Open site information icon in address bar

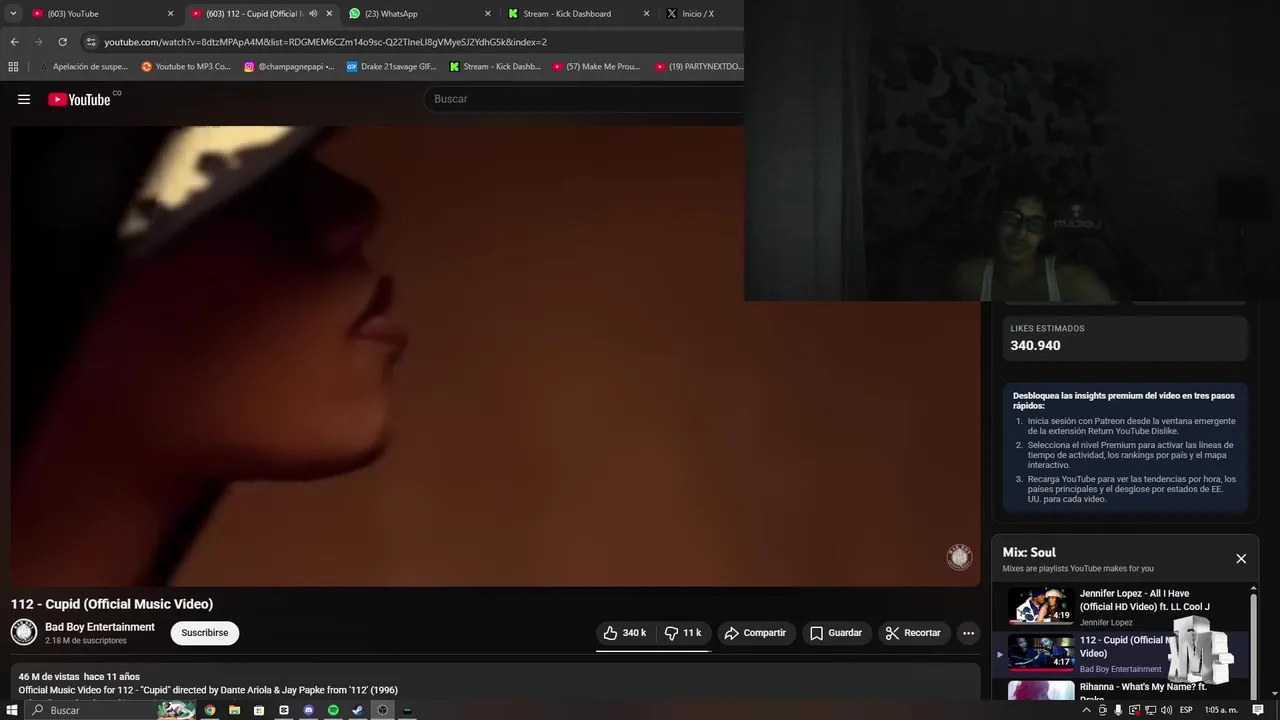[91, 42]
